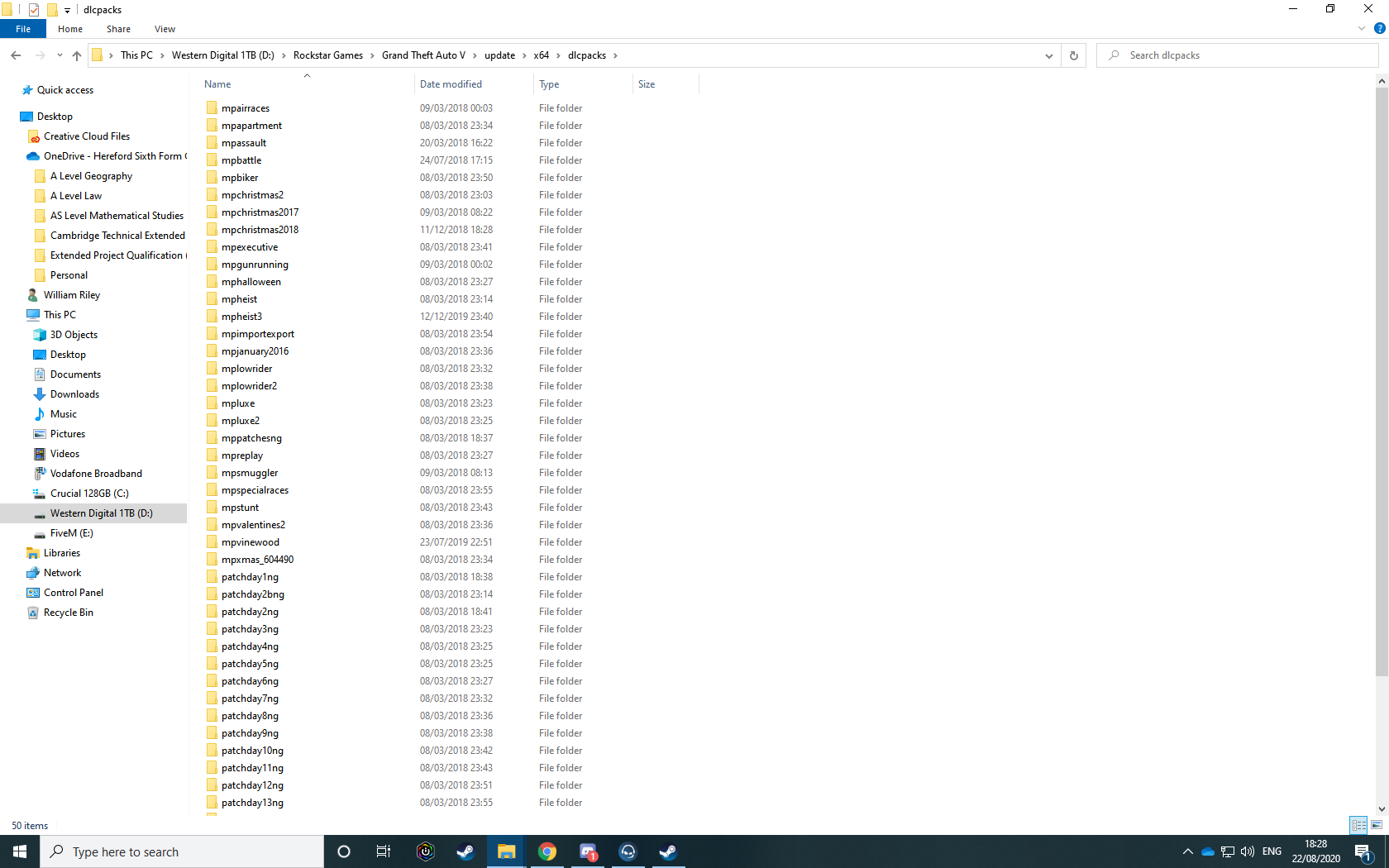The image size is (1389, 868).
Task: Select the mpvinewood folder
Action: pos(251,542)
